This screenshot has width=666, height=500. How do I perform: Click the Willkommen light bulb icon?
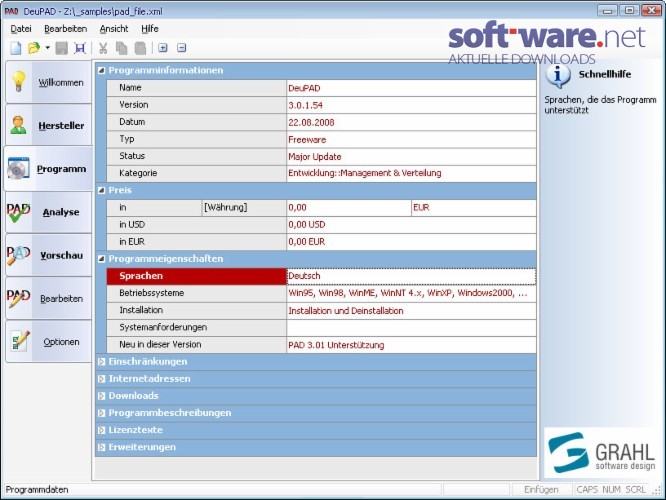tap(19, 82)
